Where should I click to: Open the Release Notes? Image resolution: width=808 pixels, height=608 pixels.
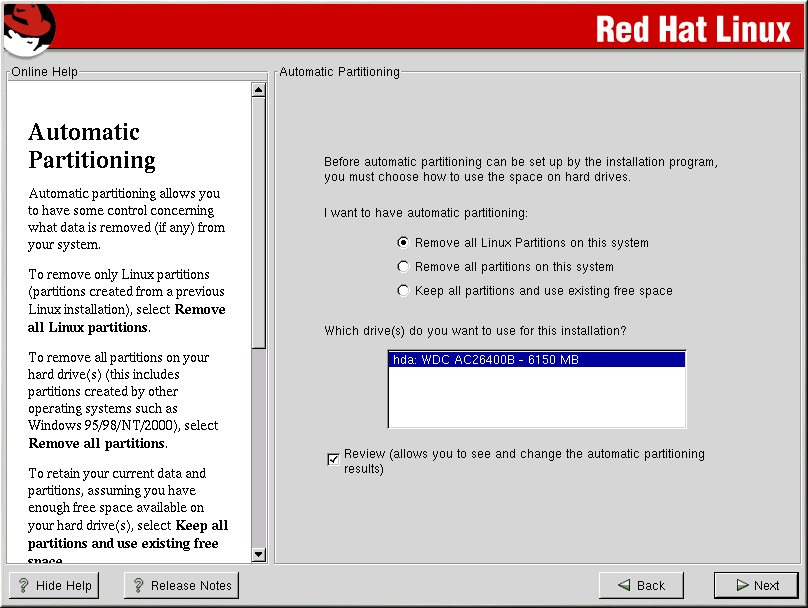click(181, 586)
